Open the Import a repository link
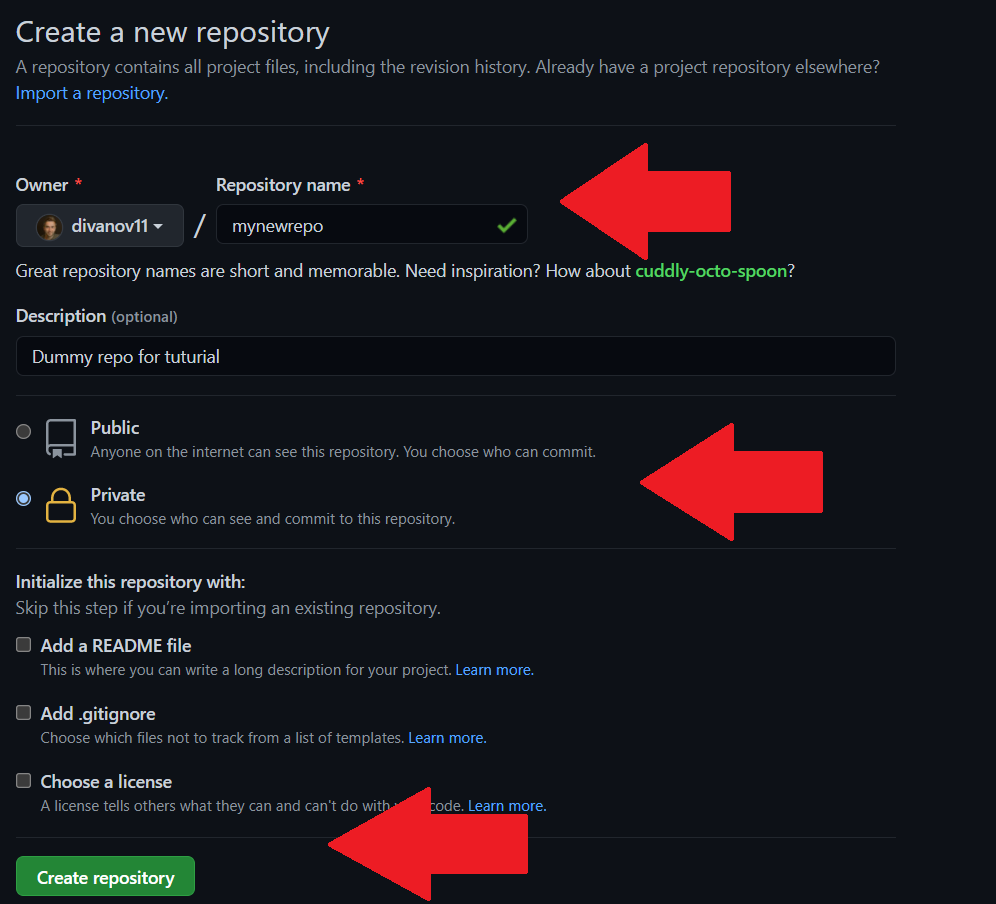Screen dimensions: 996x904 point(91,93)
